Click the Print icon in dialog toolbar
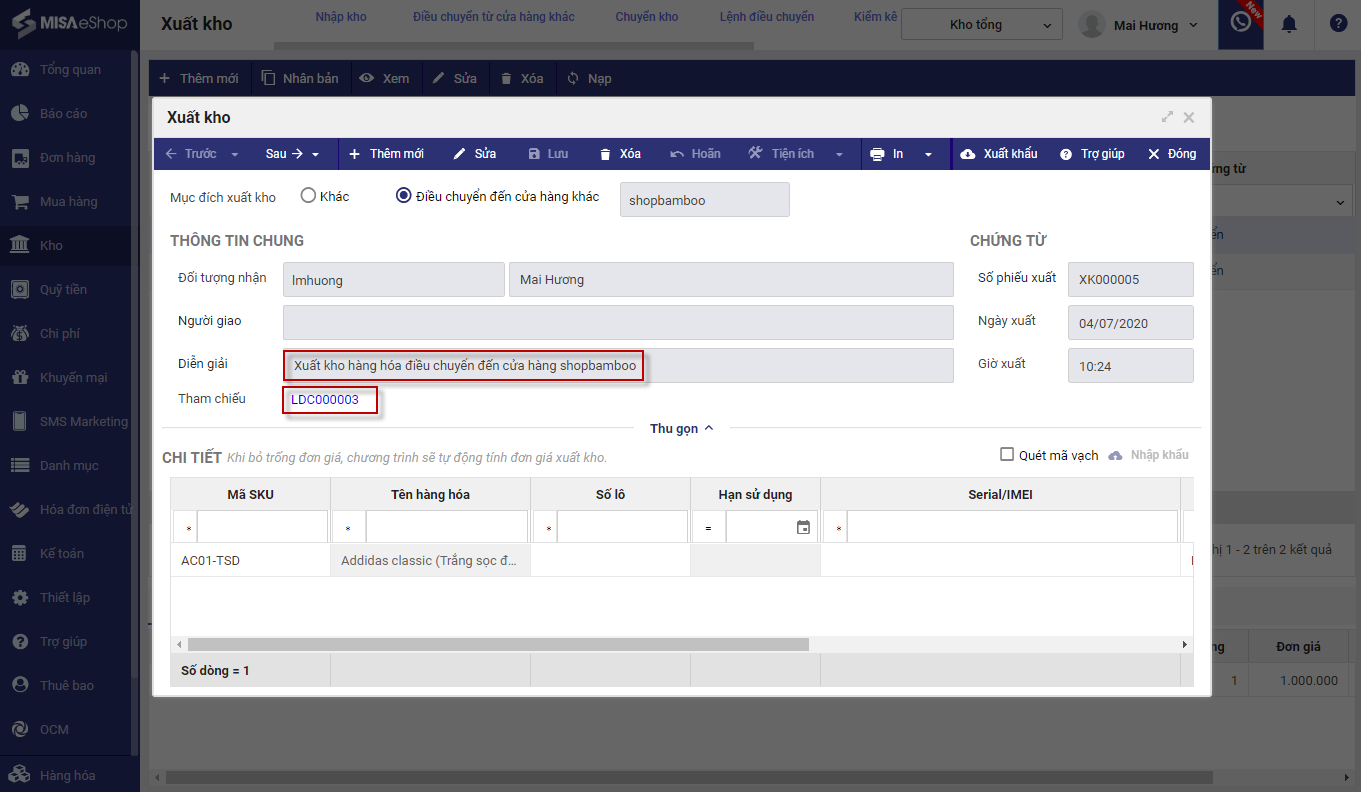The width and height of the screenshot is (1361, 792). (x=877, y=154)
